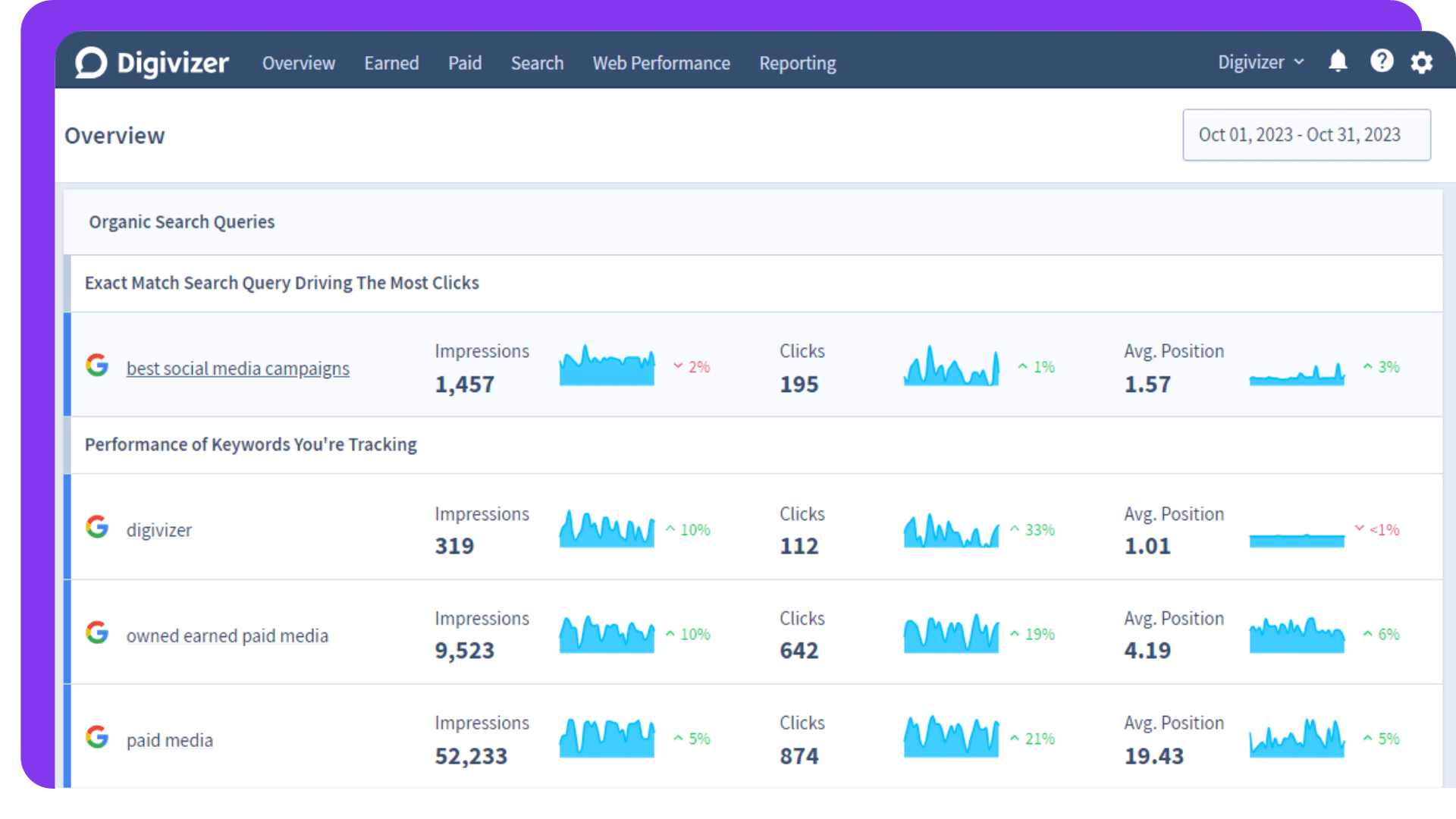Open the help question mark icon
Screen dimensions: 1456x819
click(x=1382, y=61)
